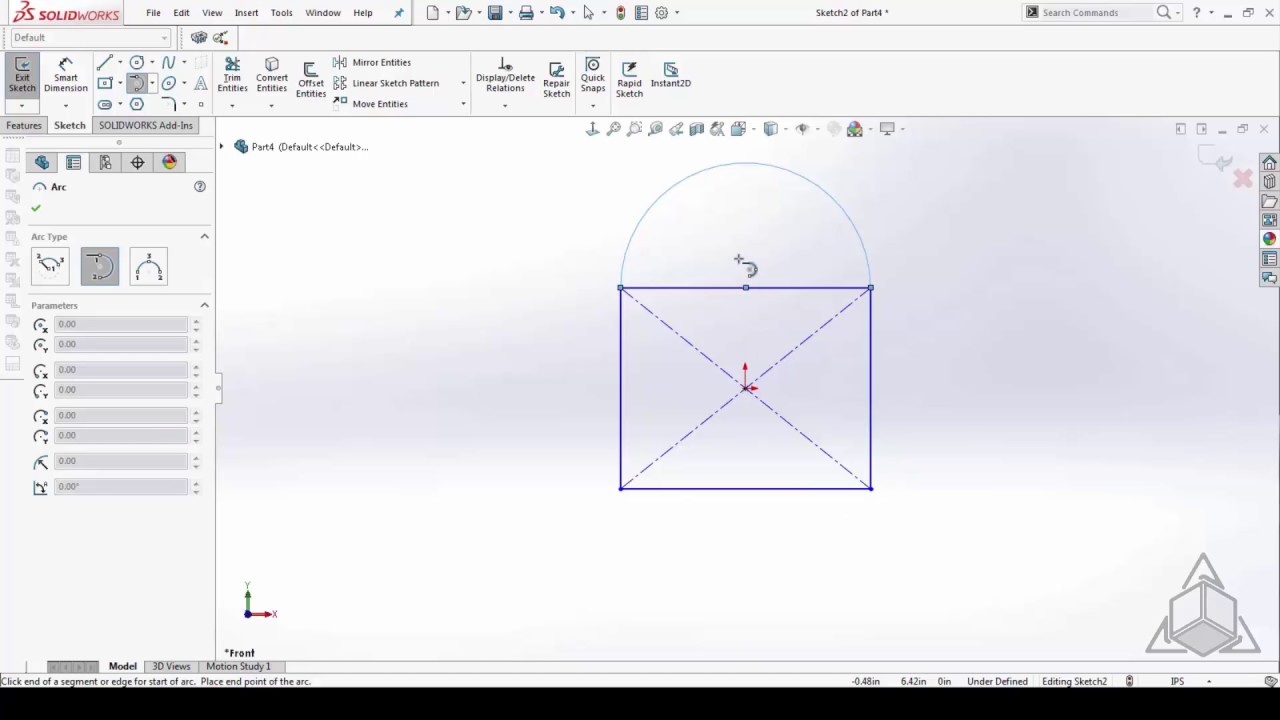Click the center X coordinate parameter field
This screenshot has height=720, width=1280.
click(x=121, y=324)
